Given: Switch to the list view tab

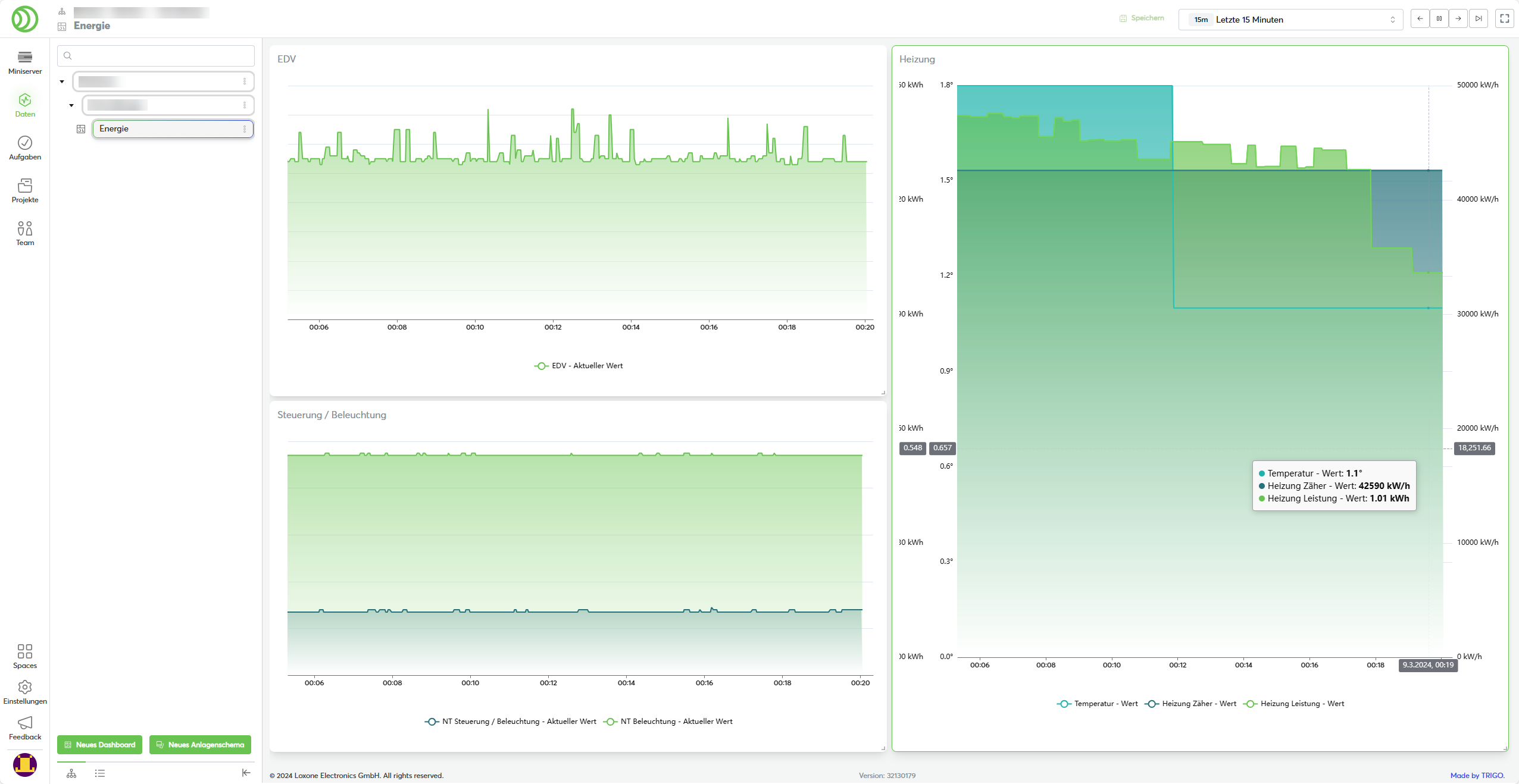Looking at the screenshot, I should [x=100, y=773].
